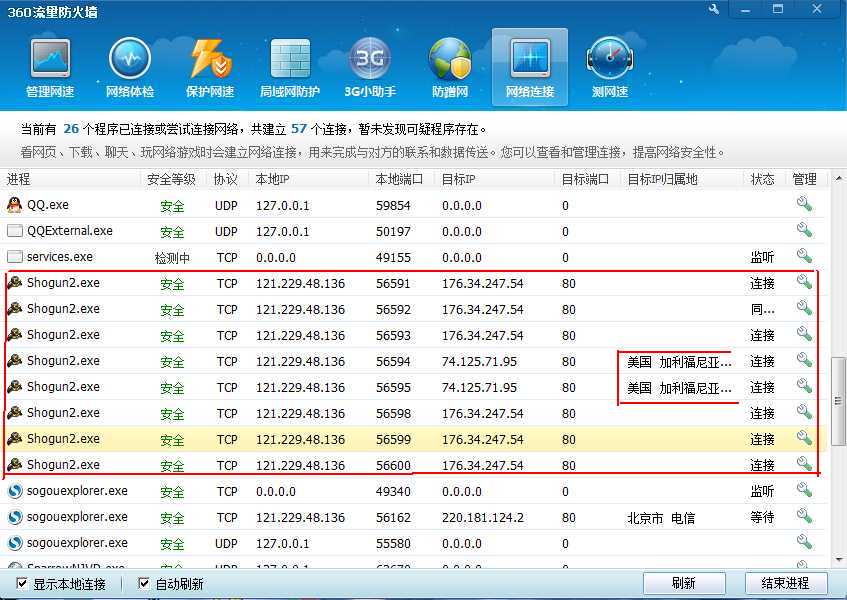Click local port 59854 cell
The height and width of the screenshot is (600, 847).
pos(393,206)
